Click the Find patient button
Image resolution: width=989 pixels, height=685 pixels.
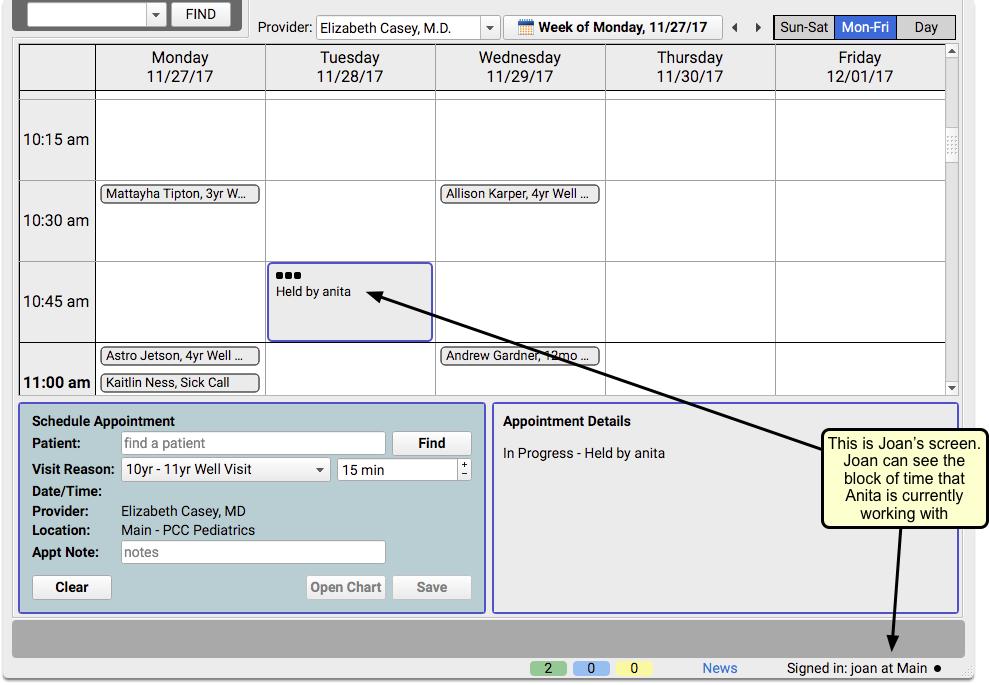point(431,443)
